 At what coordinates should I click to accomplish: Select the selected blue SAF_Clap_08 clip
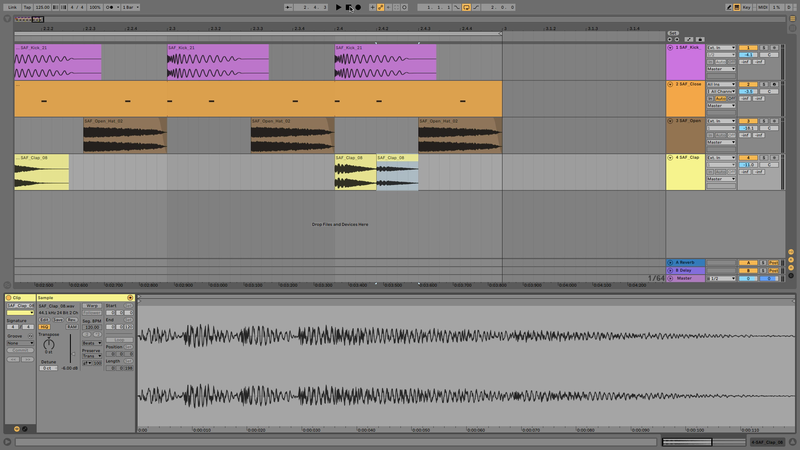coord(397,172)
